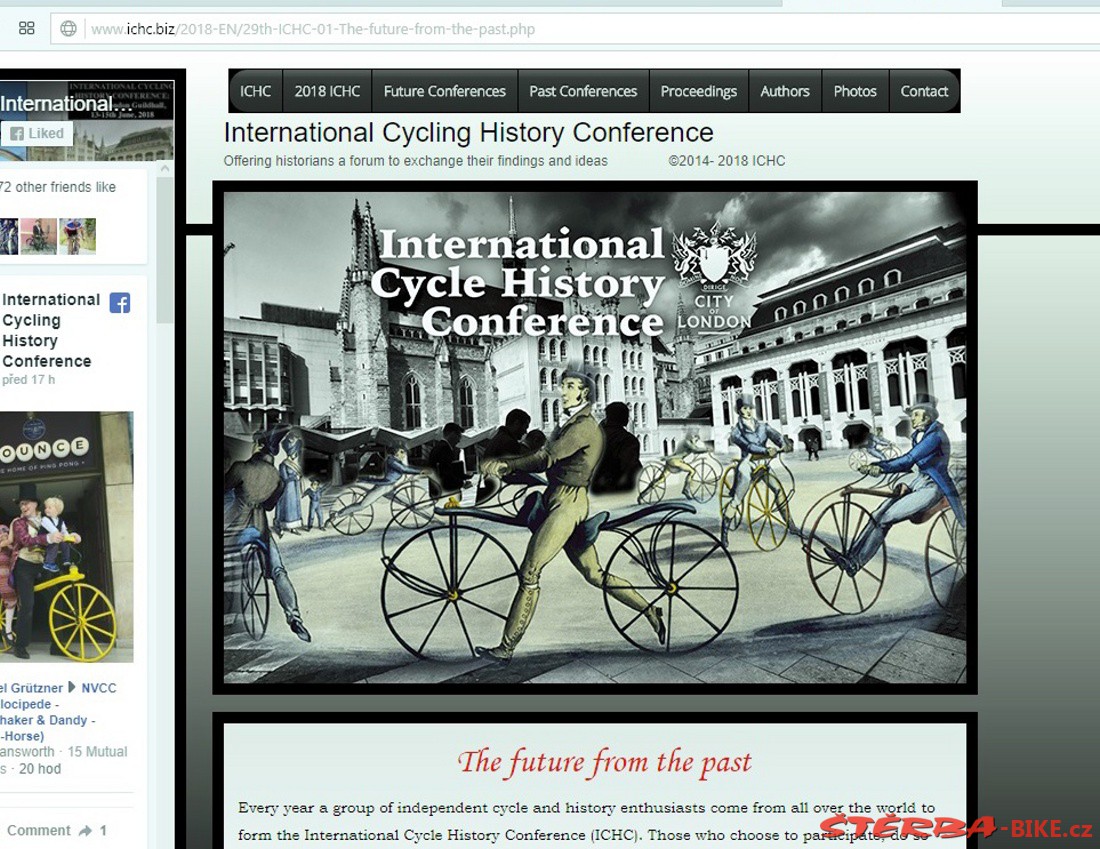Open the Future Conferences menu
Viewport: 1100px width, 849px height.
click(x=445, y=91)
